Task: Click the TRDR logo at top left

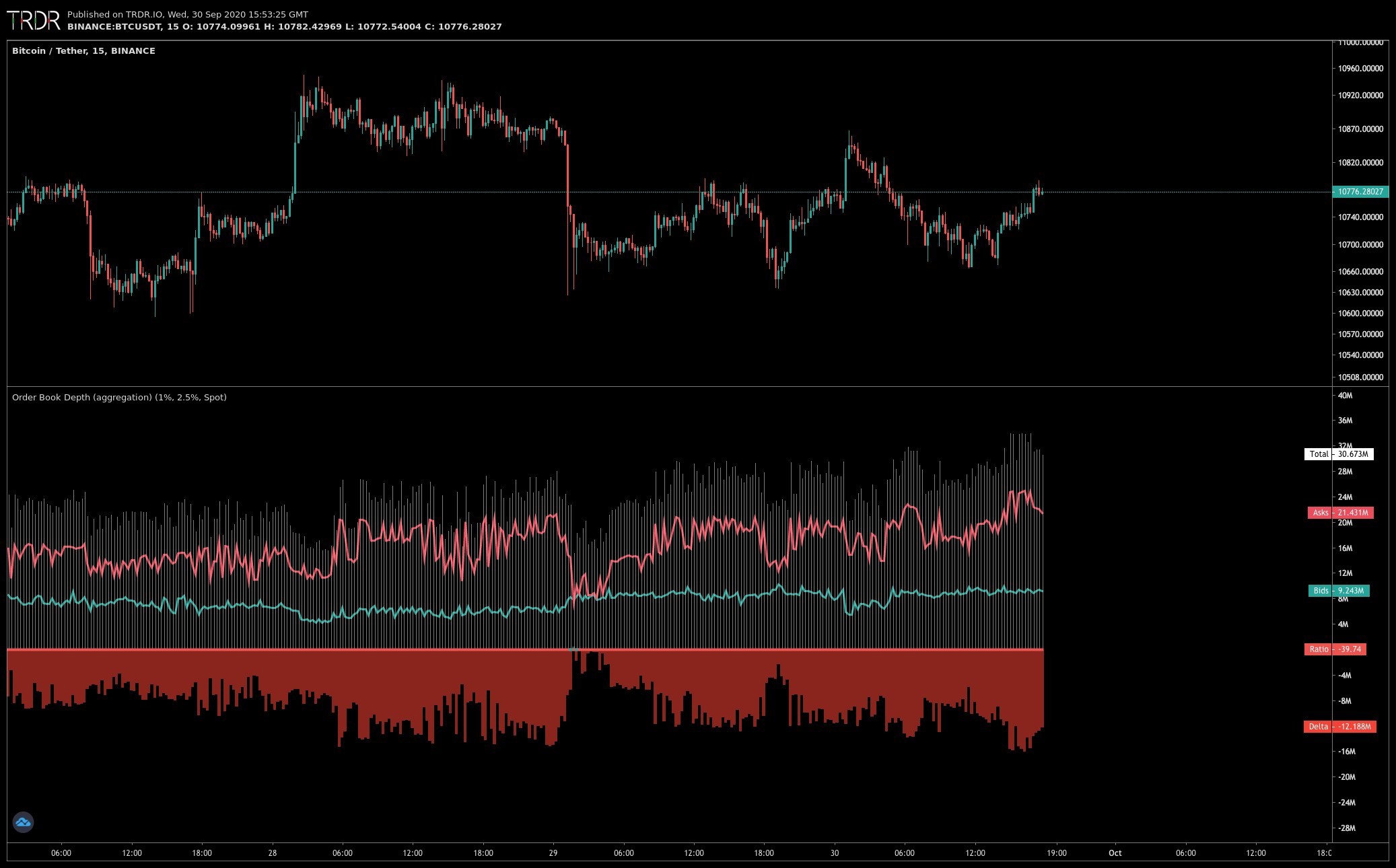Action: tap(34, 20)
